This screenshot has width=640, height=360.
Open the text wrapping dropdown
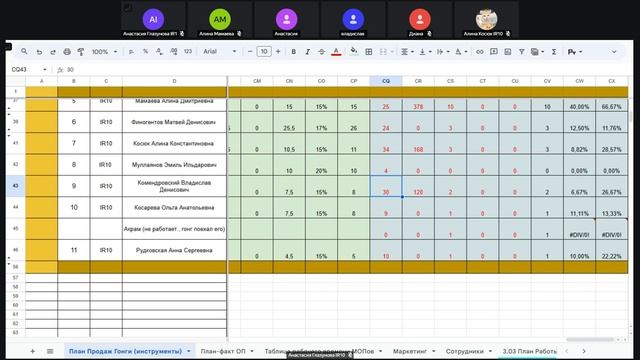pos(443,52)
